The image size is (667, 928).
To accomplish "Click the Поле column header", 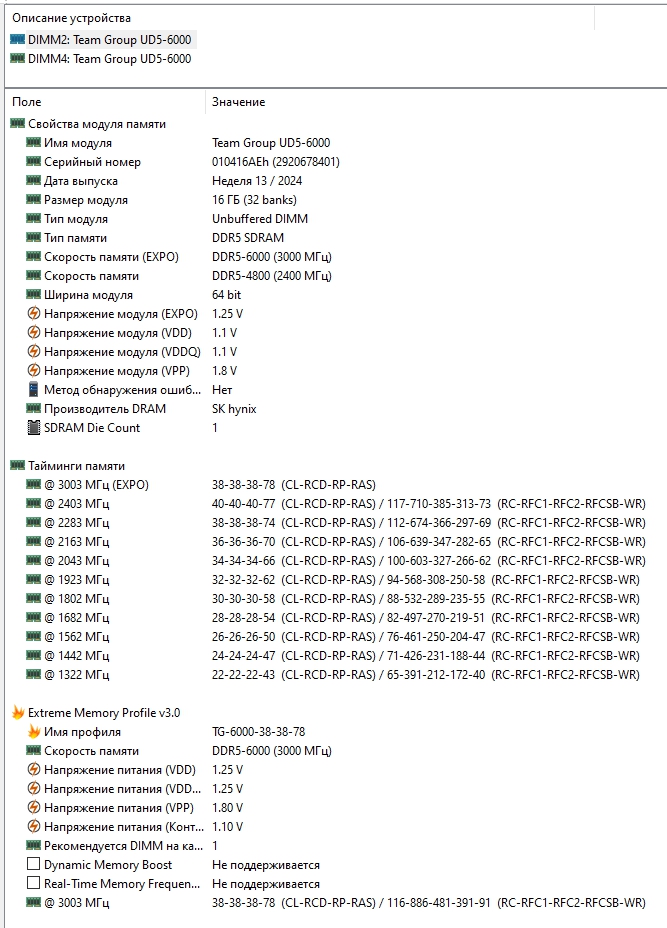I will (x=27, y=102).
